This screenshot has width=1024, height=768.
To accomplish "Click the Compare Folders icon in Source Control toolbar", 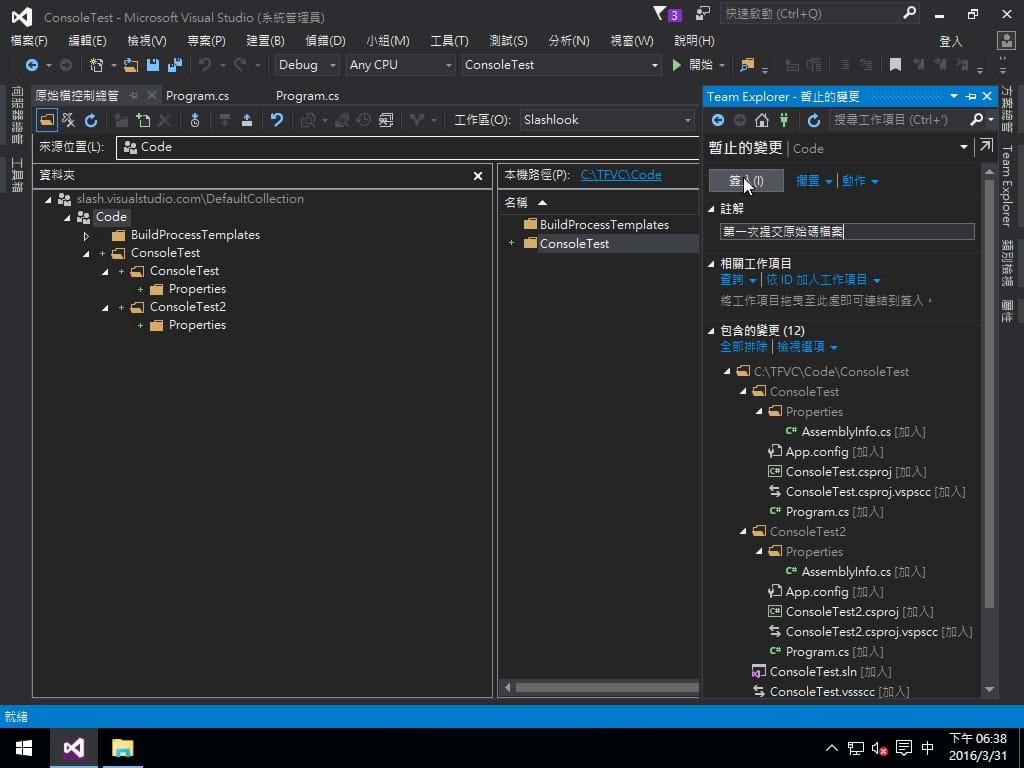I will [386, 120].
